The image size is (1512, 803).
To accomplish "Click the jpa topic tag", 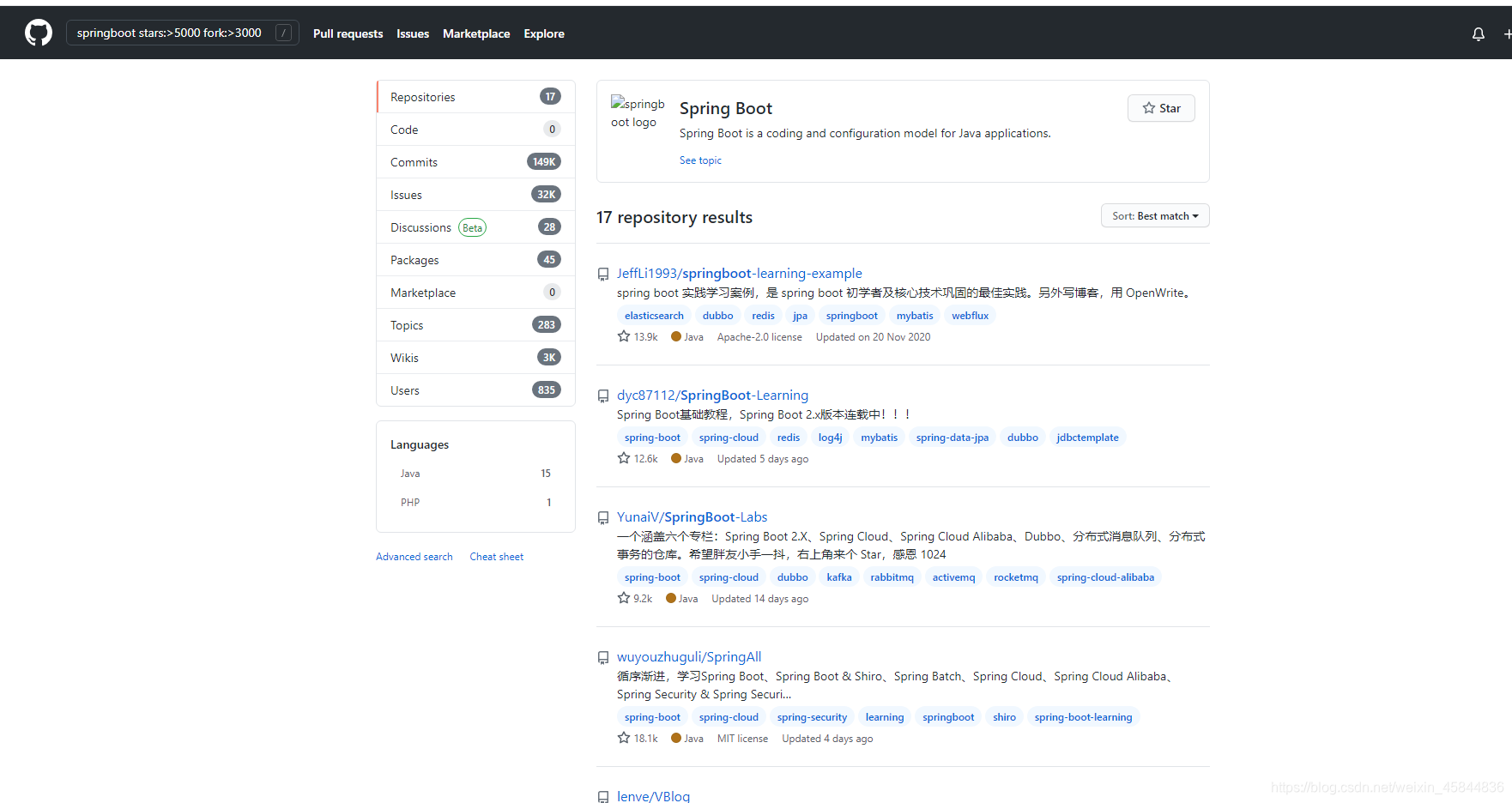I will click(800, 316).
